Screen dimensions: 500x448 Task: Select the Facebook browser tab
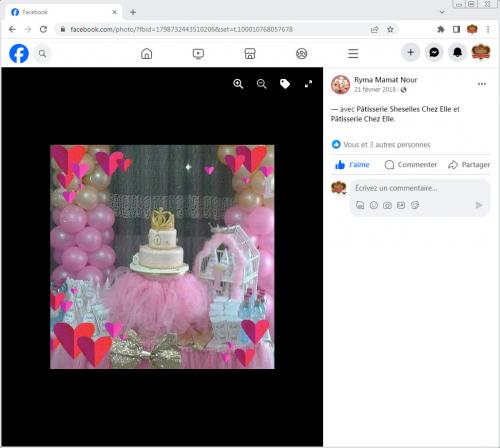[x=63, y=12]
